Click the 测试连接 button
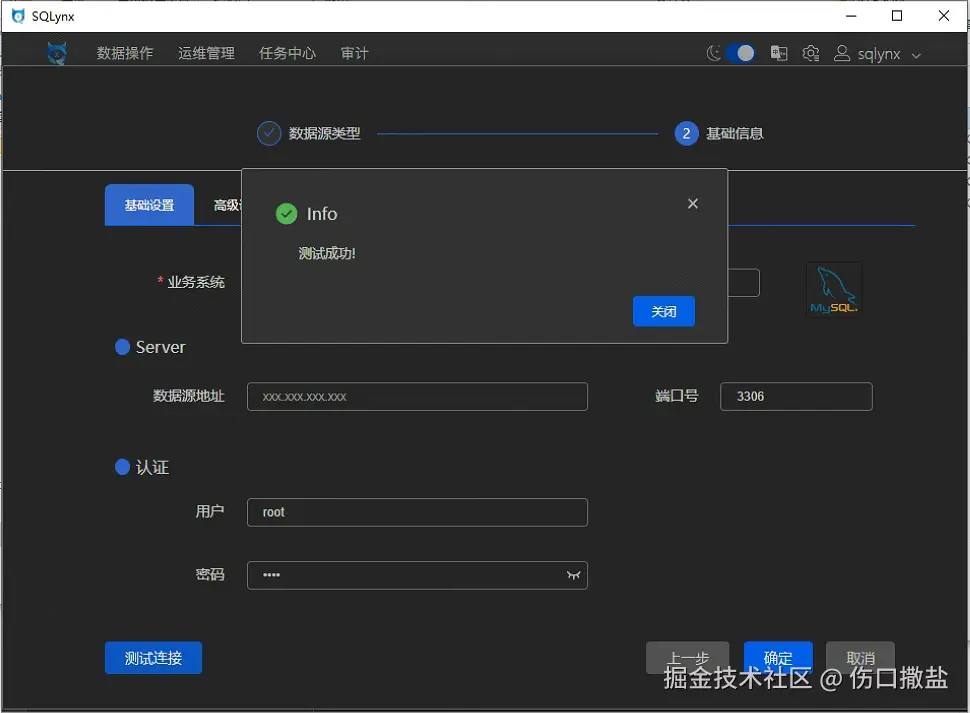This screenshot has height=713, width=970. (153, 657)
